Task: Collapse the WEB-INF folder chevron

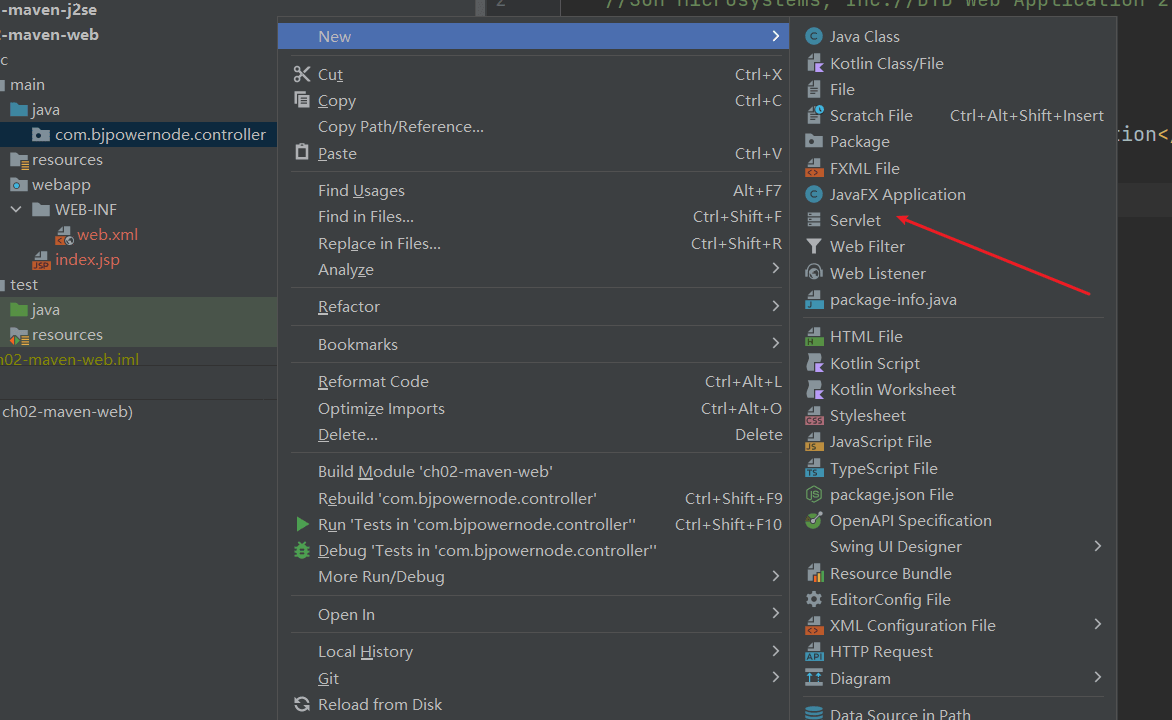Action: pos(16,209)
